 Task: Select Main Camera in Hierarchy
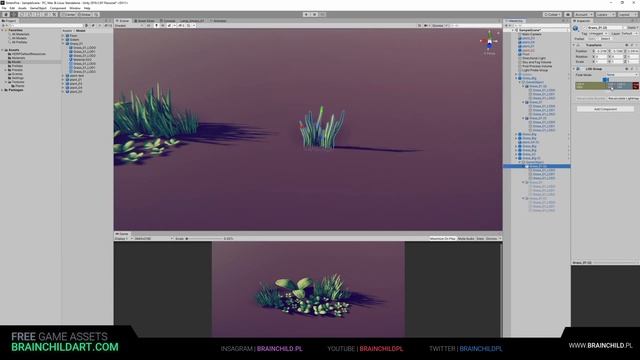(x=531, y=34)
